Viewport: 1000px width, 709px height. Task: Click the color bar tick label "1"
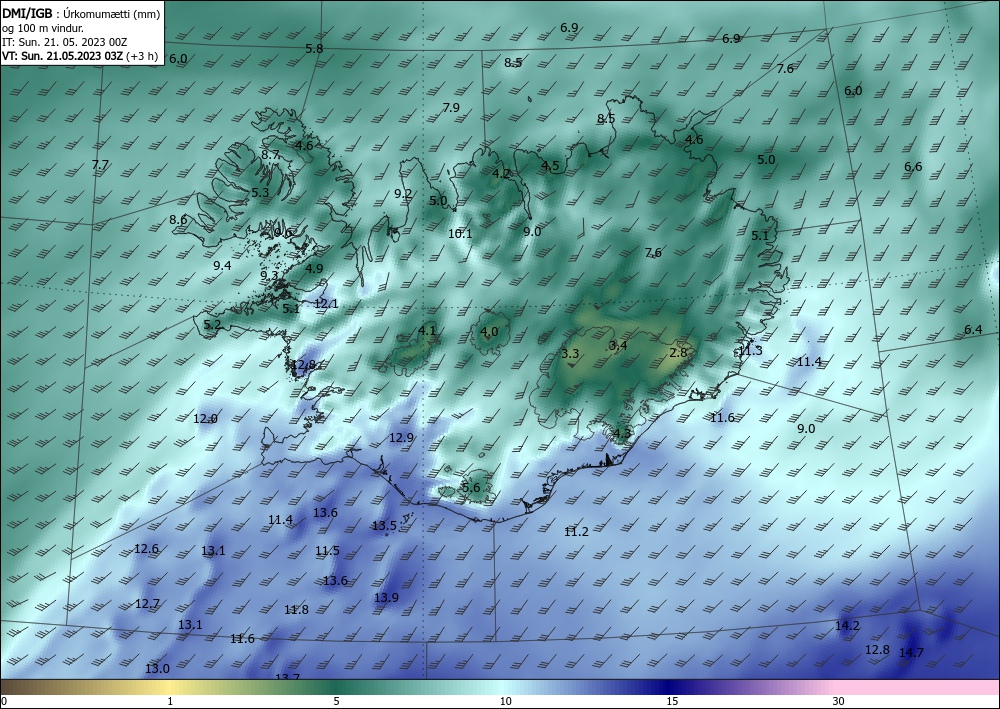tap(170, 701)
